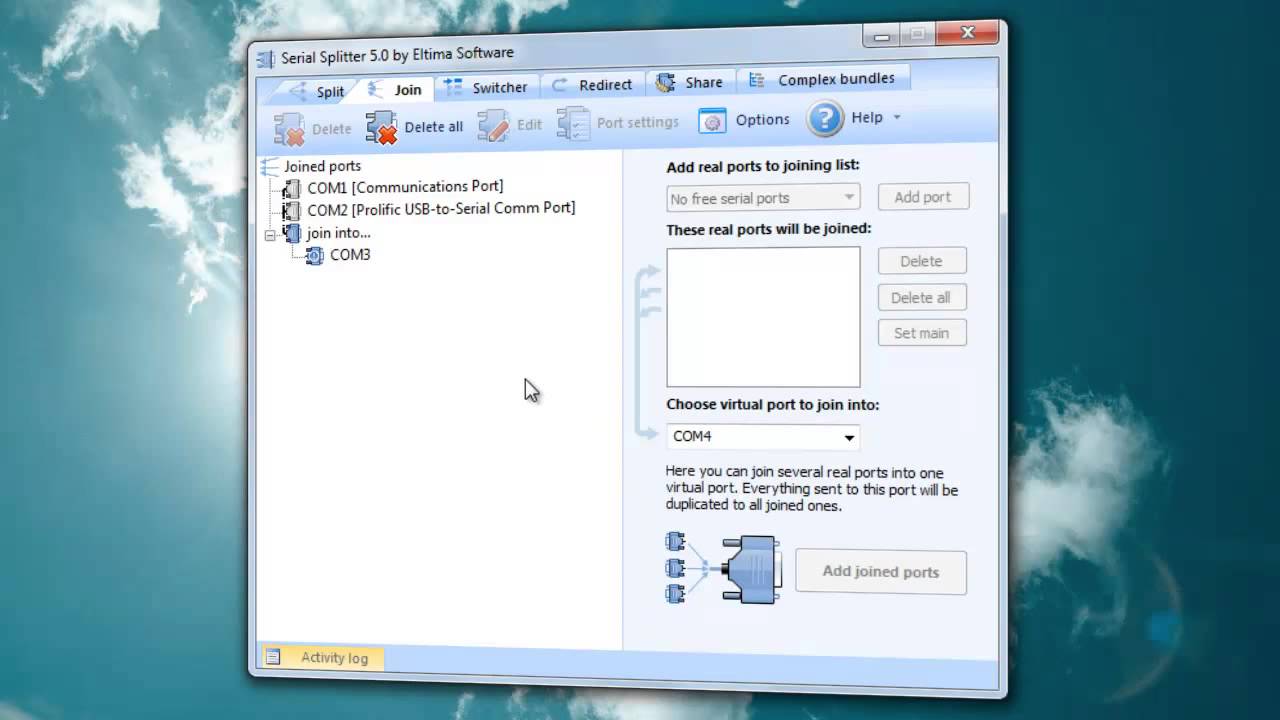The width and height of the screenshot is (1280, 720).
Task: Open the Activity log panel
Action: (320, 657)
